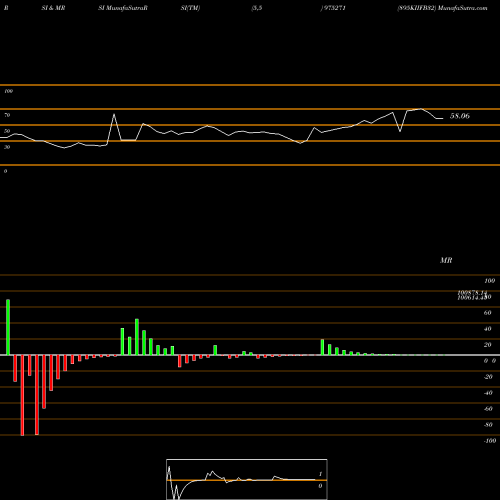Click the 1 label inside mini chart
Viewport: 500px width, 500px height.
click(x=320, y=474)
